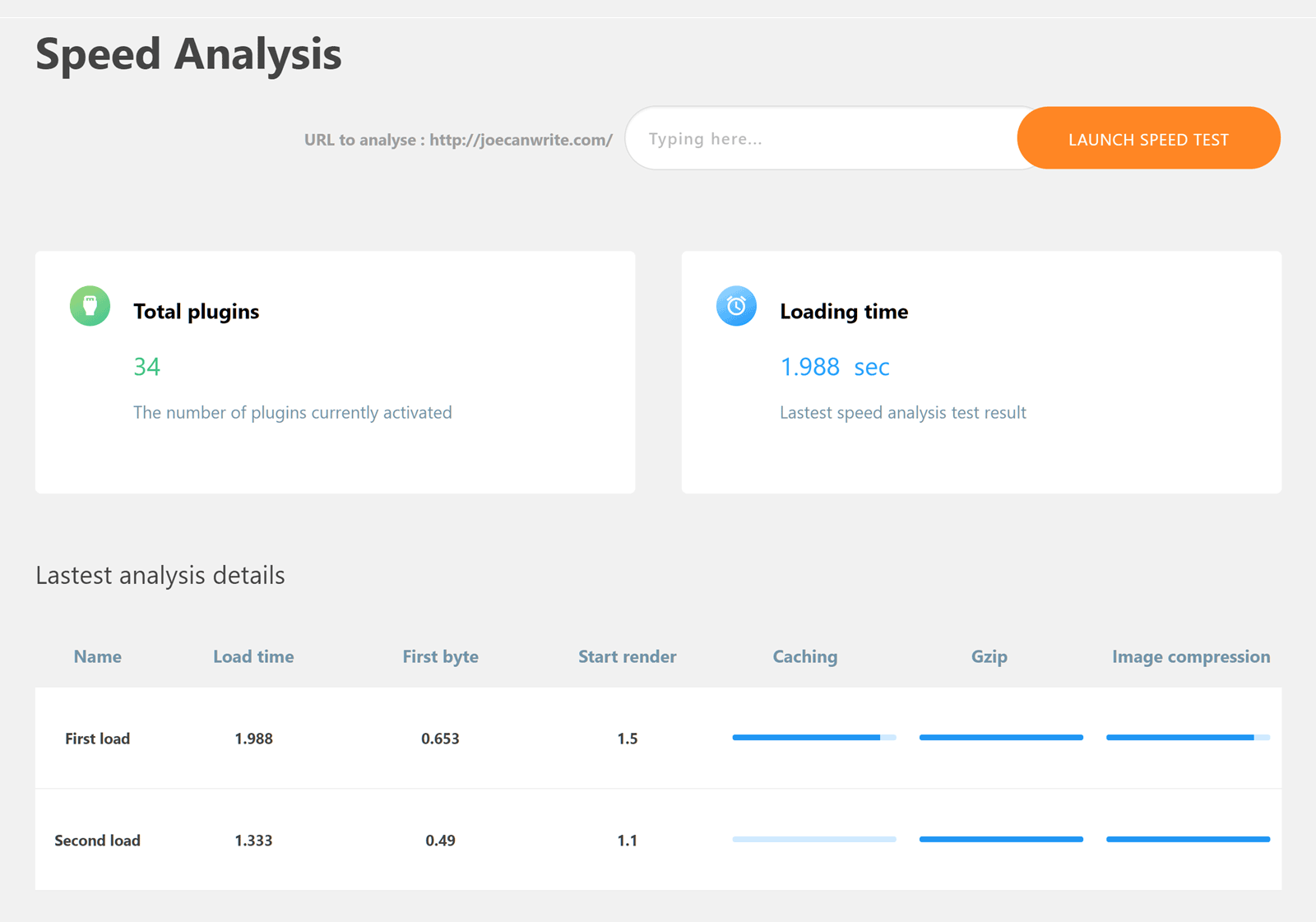Click the green plugin icon beside Total plugins
The width and height of the screenshot is (1316, 922).
[x=90, y=305]
